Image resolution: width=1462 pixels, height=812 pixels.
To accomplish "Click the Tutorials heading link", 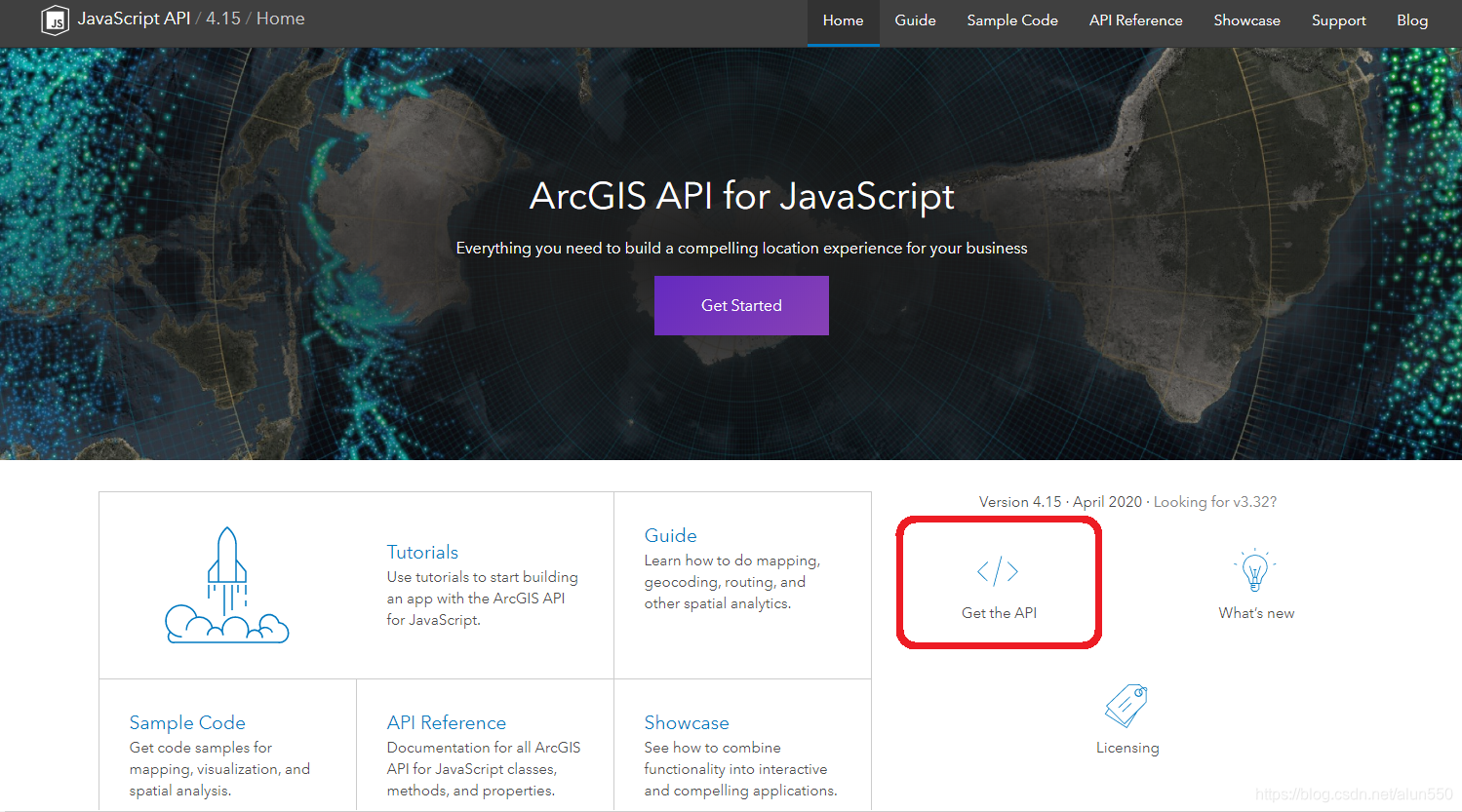I will [422, 552].
